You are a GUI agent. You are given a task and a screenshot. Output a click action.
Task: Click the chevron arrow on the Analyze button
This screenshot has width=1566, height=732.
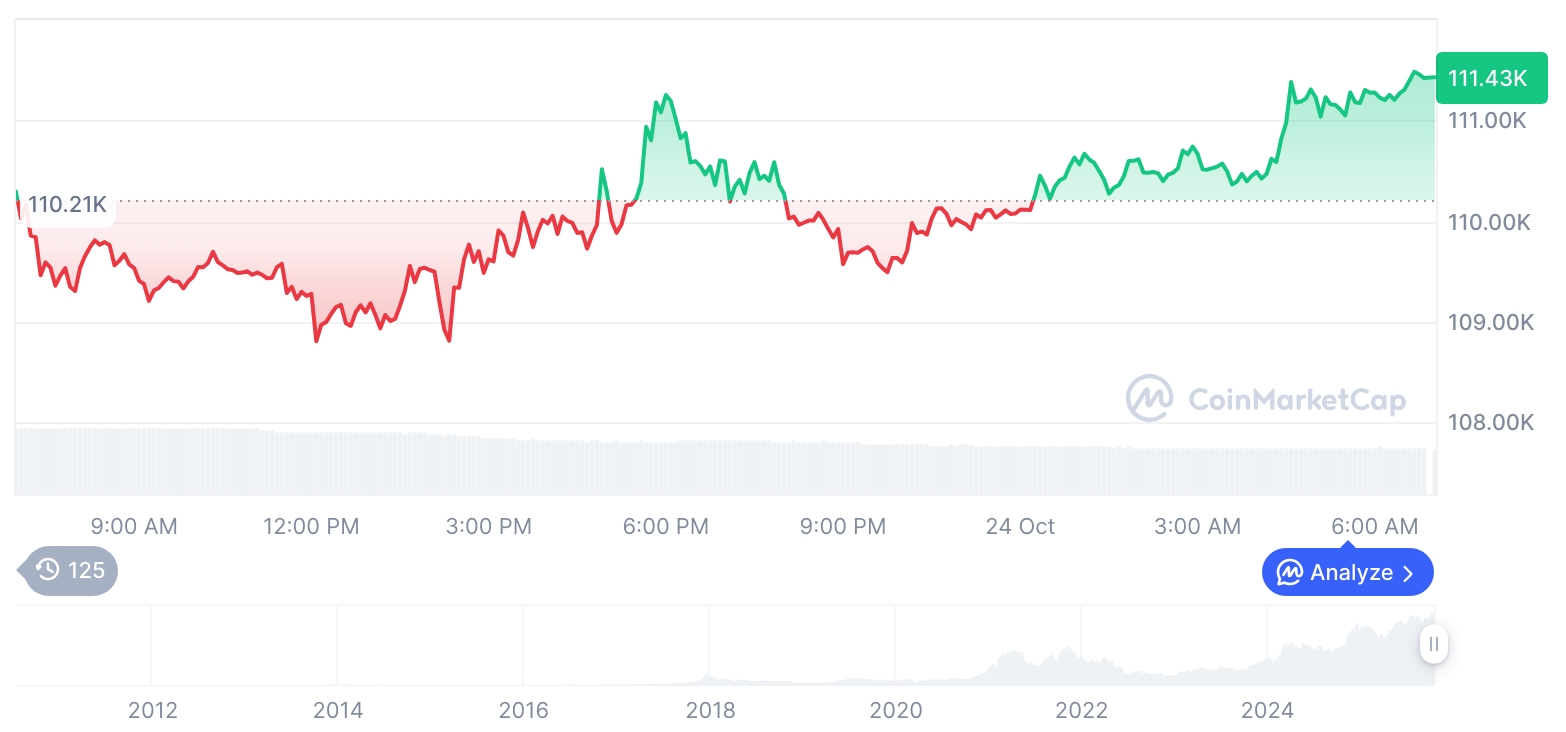tap(1409, 573)
